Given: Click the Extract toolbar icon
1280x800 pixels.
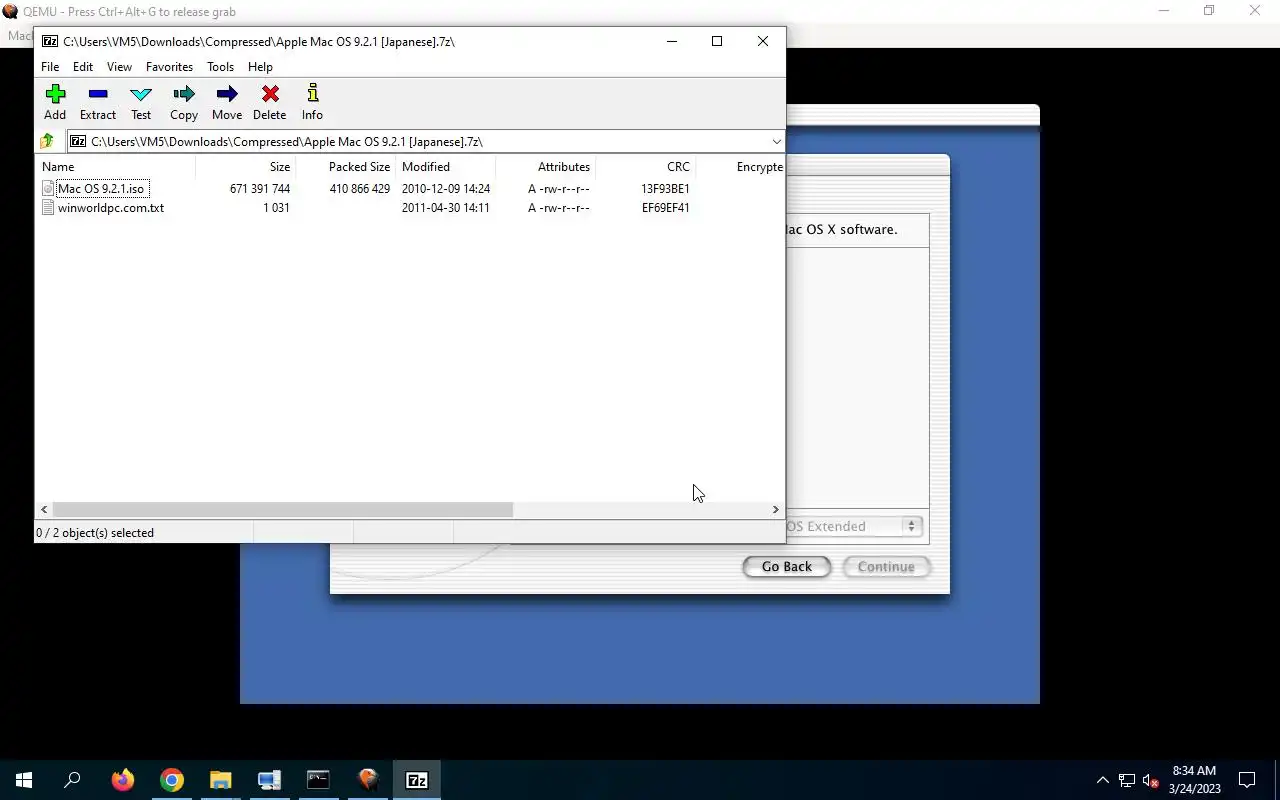Looking at the screenshot, I should [x=98, y=102].
